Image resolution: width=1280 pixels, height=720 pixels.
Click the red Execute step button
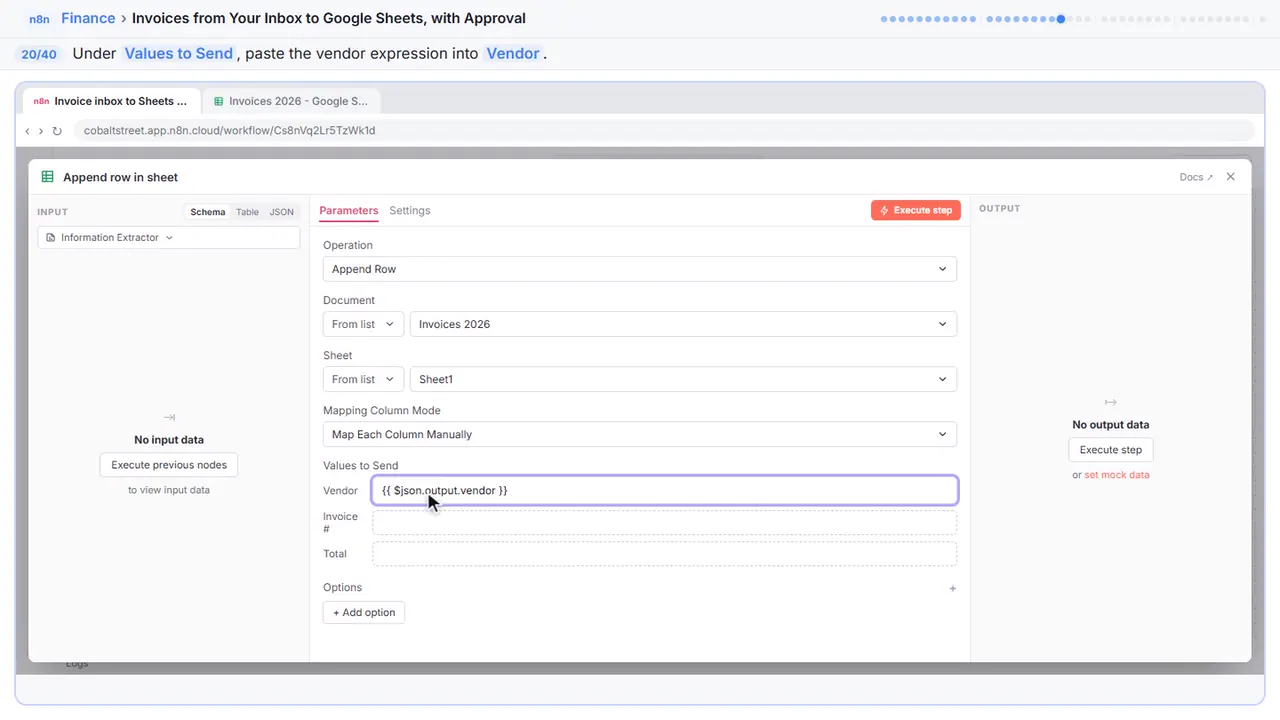[916, 211]
